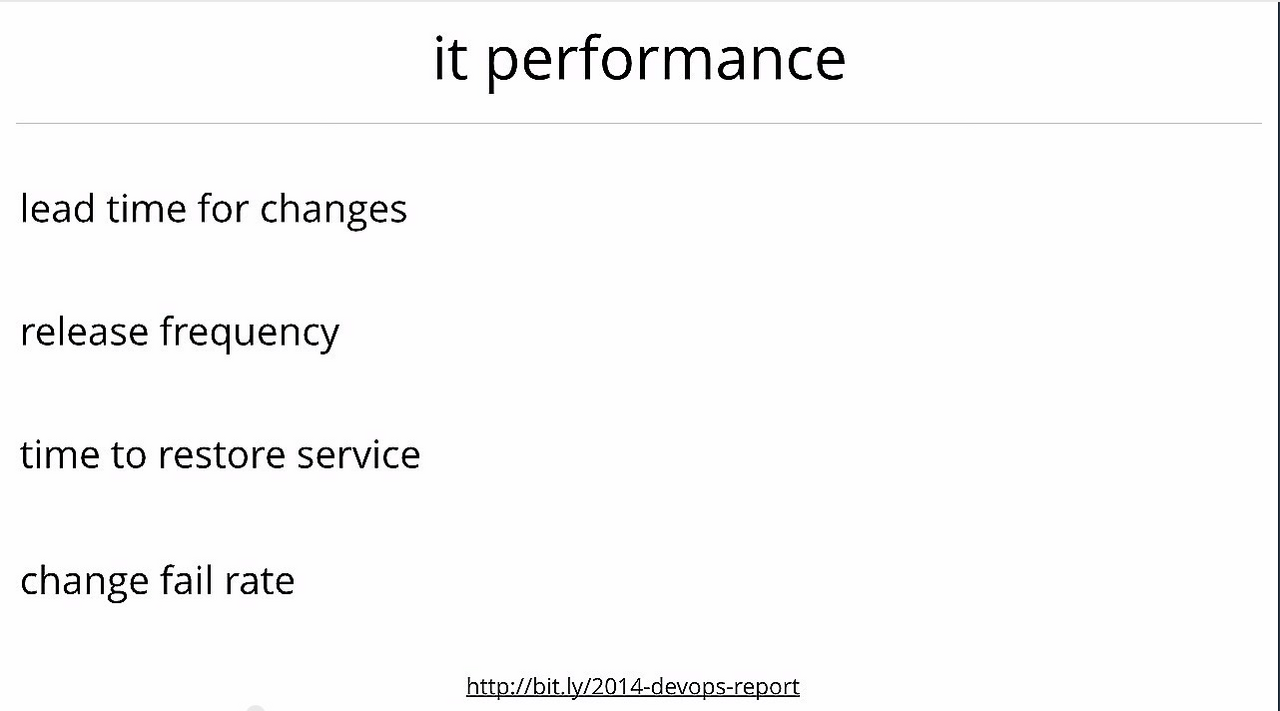Click the small gray mark at slide bottom
The height and width of the screenshot is (711, 1280).
tap(255, 708)
